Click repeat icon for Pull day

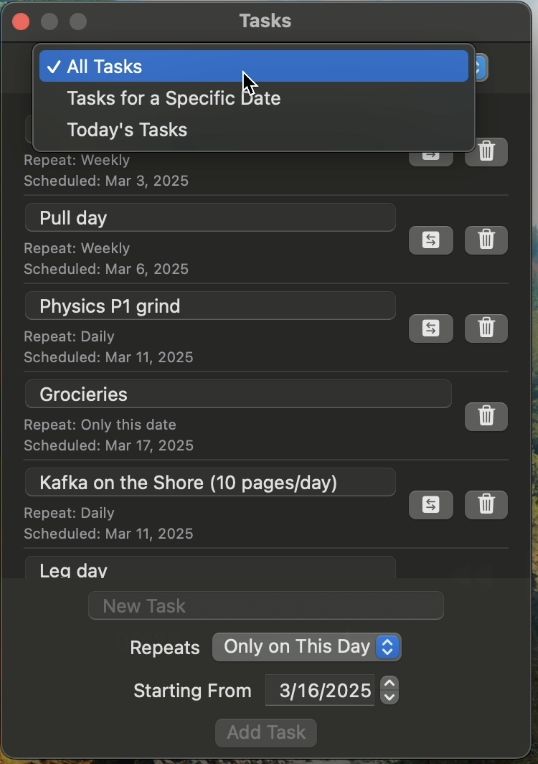[431, 240]
